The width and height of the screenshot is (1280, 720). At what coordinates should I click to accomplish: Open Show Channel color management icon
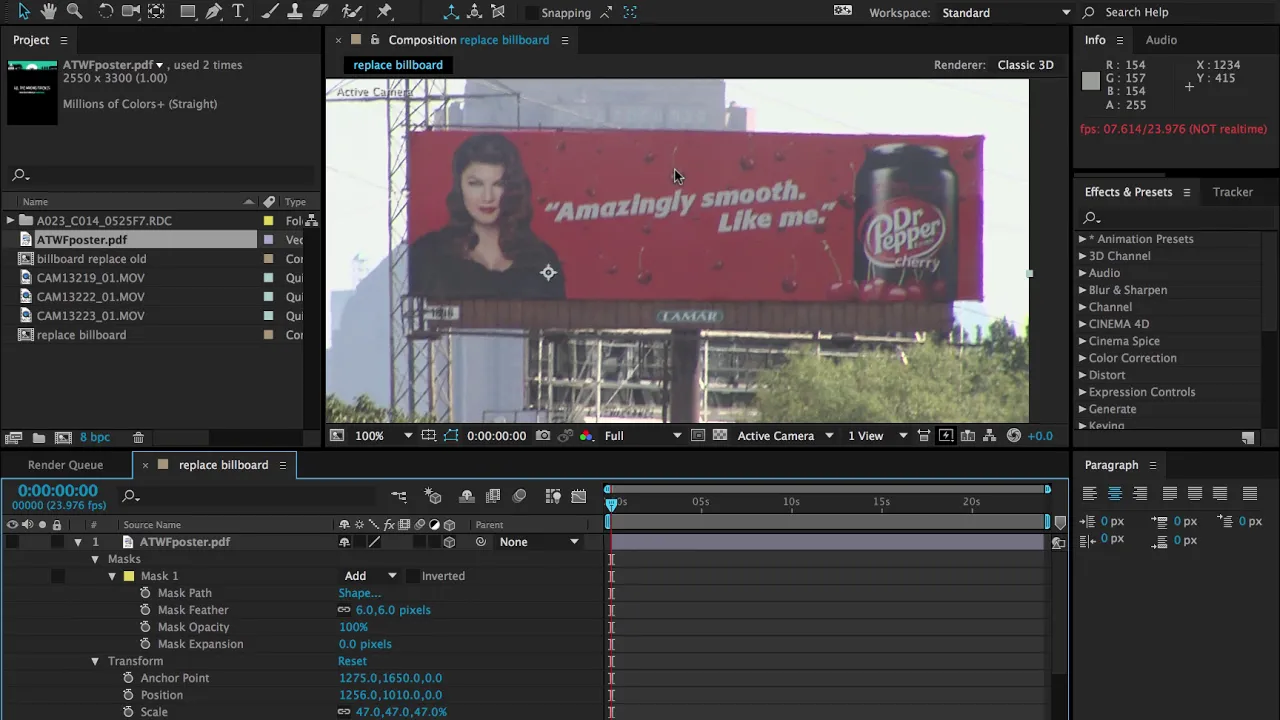tap(586, 436)
